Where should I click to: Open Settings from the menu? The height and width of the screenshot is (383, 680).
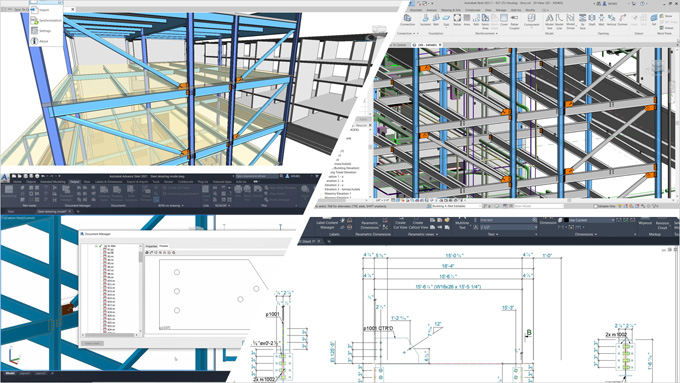pos(46,31)
